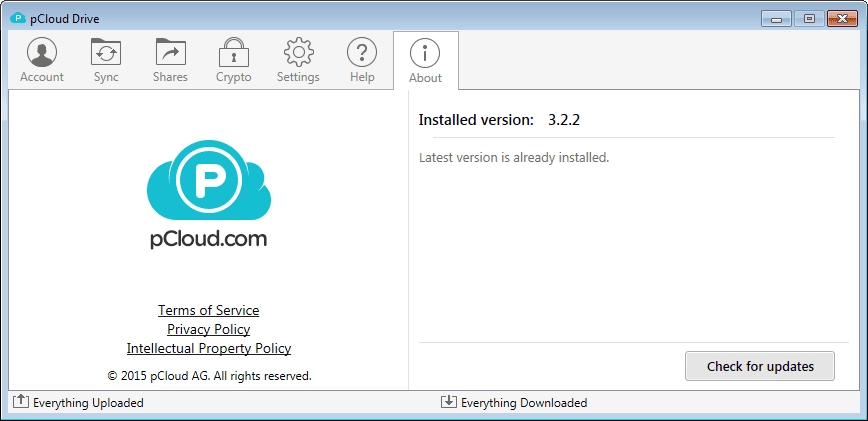Click the installed version number 3.2.2
868x421 pixels.
(564, 120)
